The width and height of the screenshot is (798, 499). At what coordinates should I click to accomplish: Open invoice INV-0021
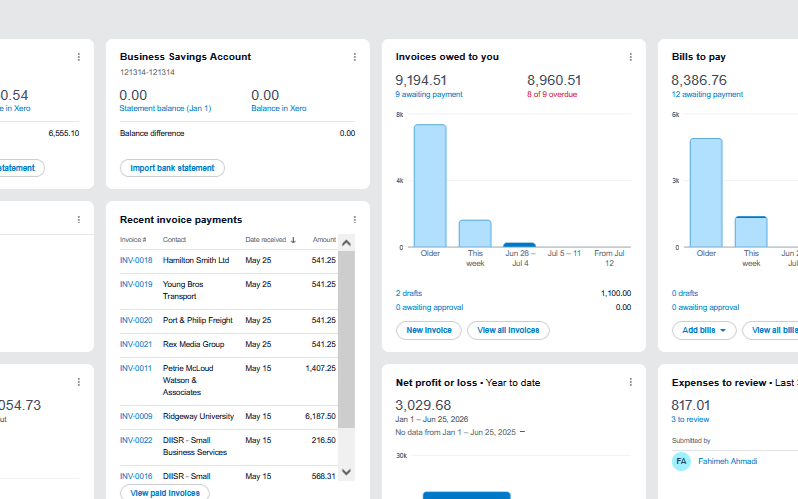(136, 344)
